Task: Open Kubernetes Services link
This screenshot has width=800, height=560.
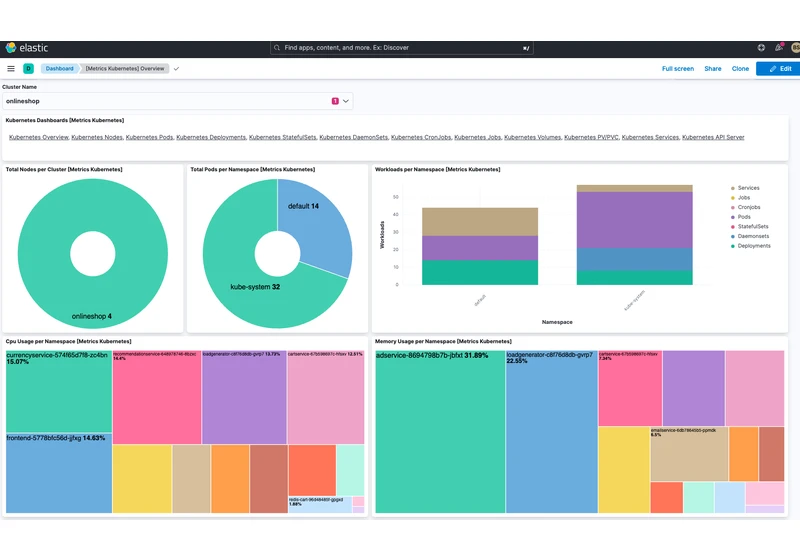Action: tap(651, 137)
